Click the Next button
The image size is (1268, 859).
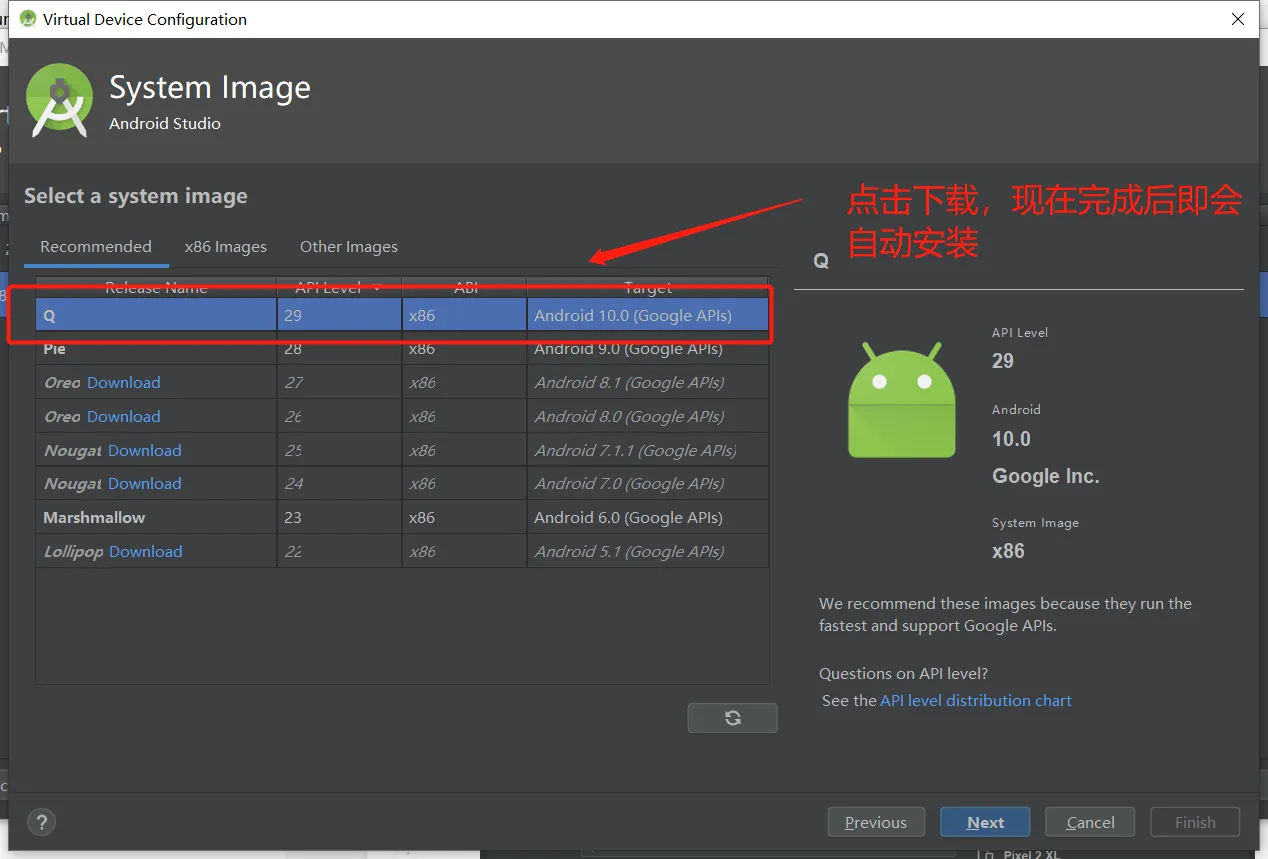click(985, 822)
